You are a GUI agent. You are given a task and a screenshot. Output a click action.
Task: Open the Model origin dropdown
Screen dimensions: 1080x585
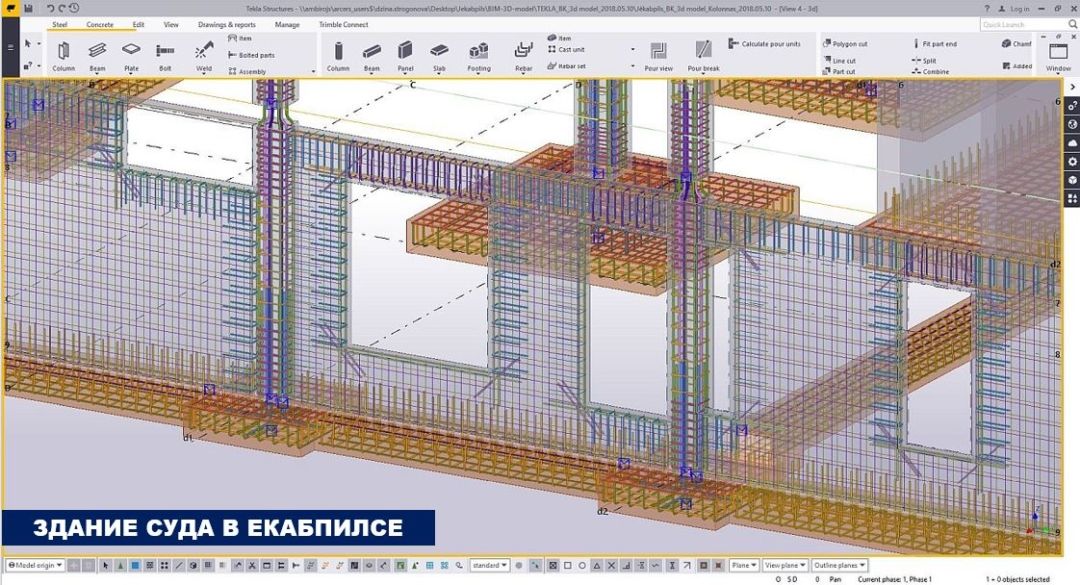click(35, 565)
